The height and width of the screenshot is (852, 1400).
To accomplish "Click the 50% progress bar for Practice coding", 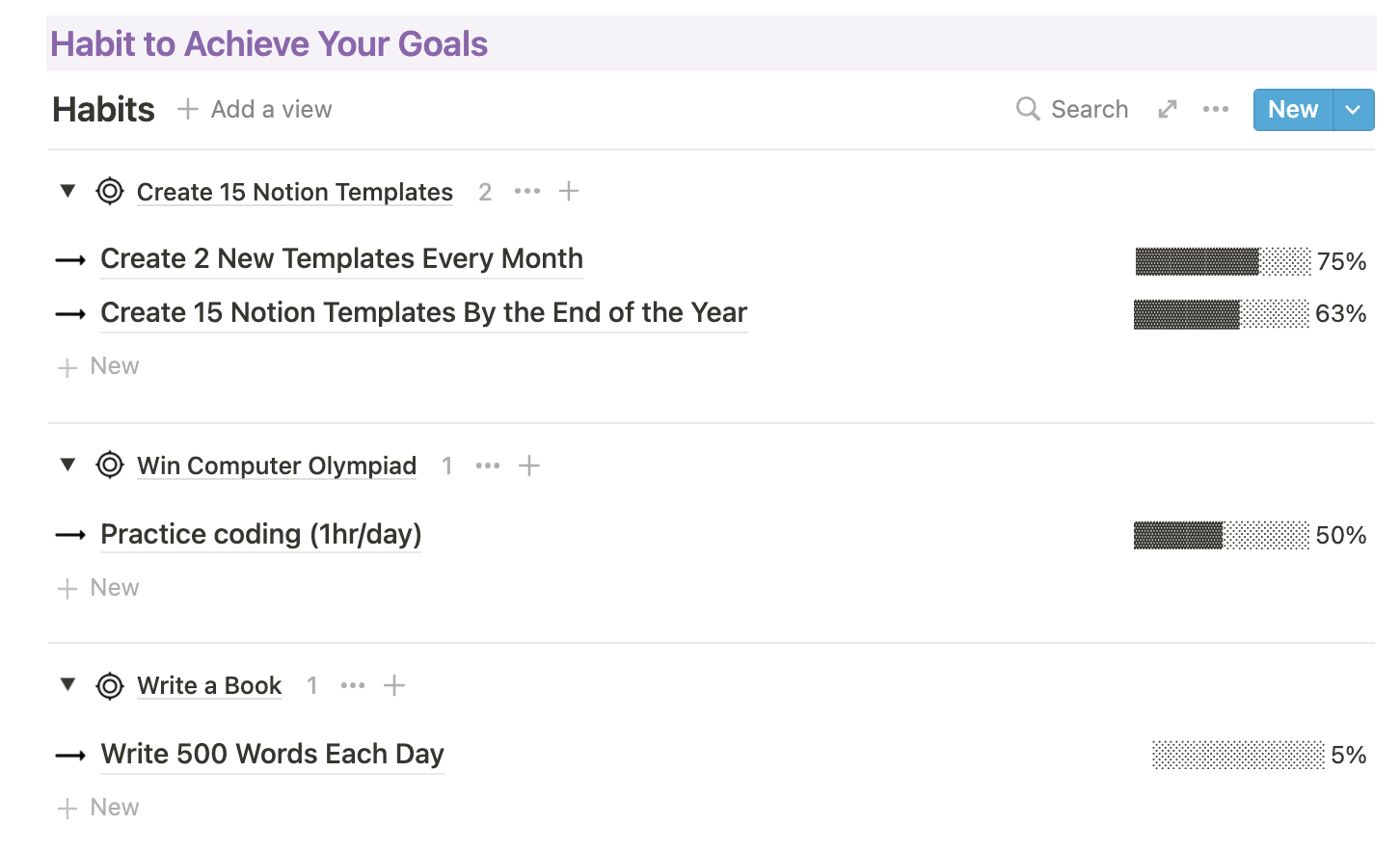I will click(x=1223, y=536).
